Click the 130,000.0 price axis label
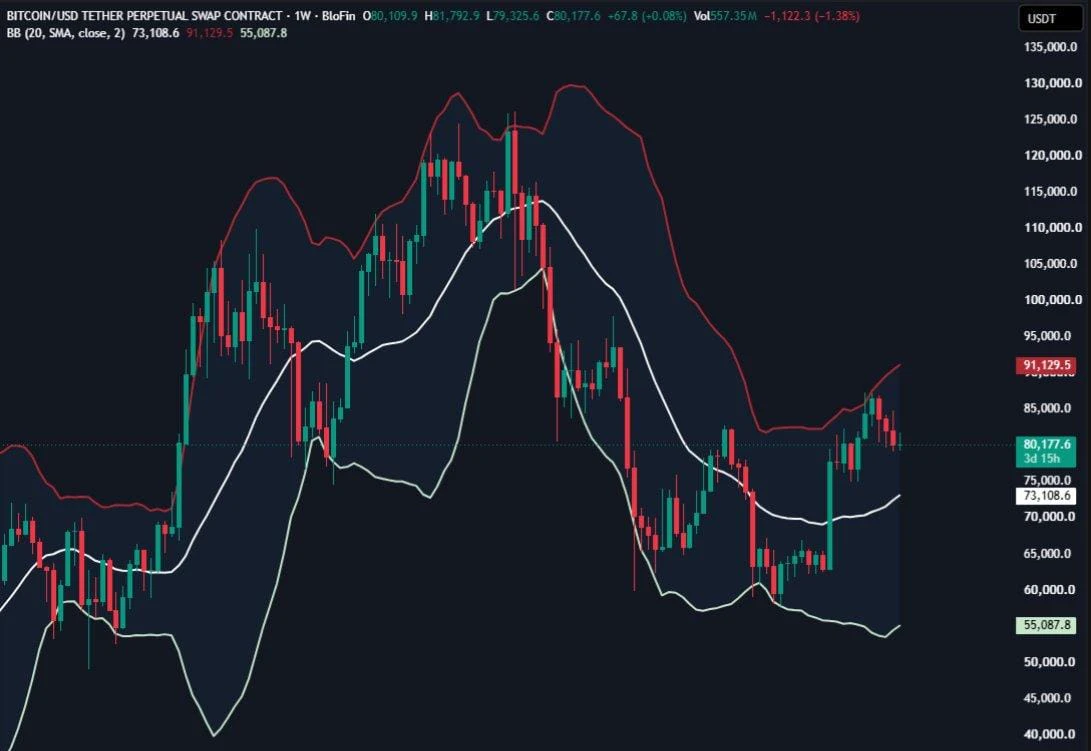The image size is (1091, 751). [1053, 83]
